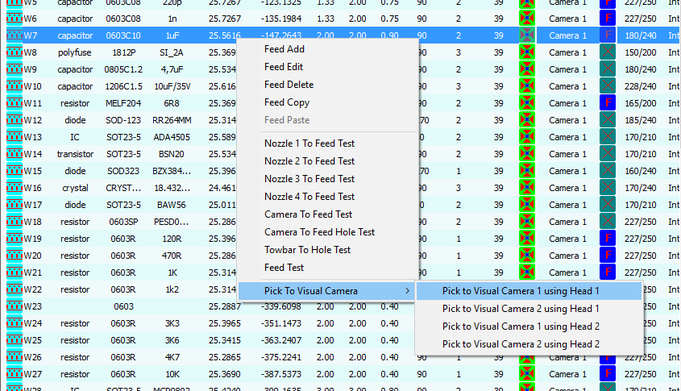Click the red-green vision icon in row W21

coord(527,273)
